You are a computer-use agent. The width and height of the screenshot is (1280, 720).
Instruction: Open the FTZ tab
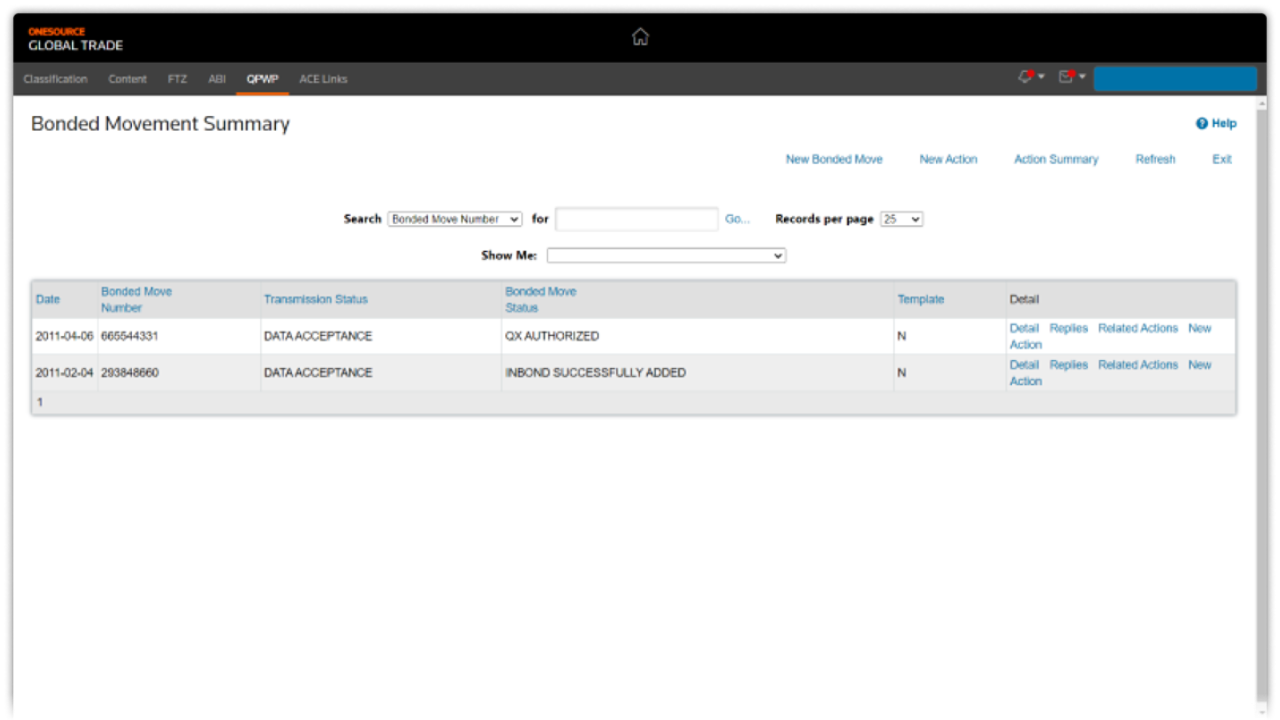177,79
